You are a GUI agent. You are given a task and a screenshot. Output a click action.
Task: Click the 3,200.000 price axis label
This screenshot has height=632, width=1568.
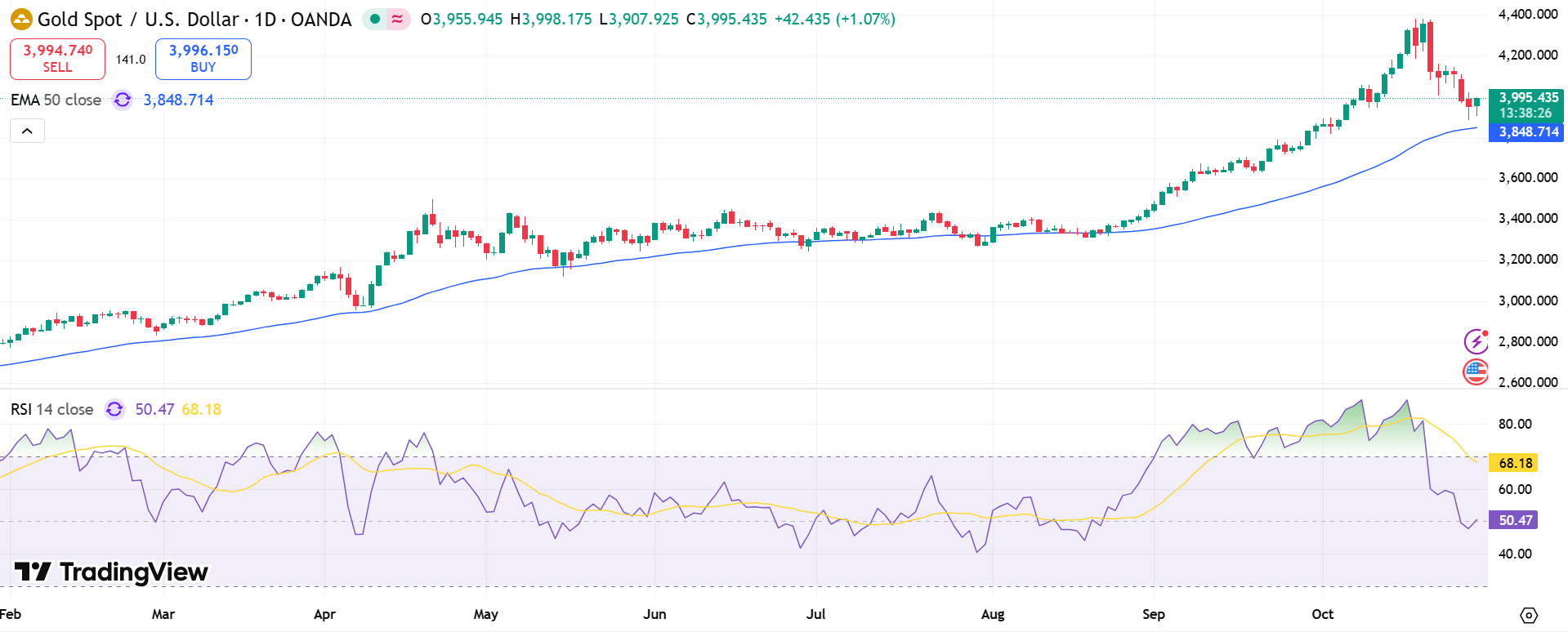(x=1528, y=259)
